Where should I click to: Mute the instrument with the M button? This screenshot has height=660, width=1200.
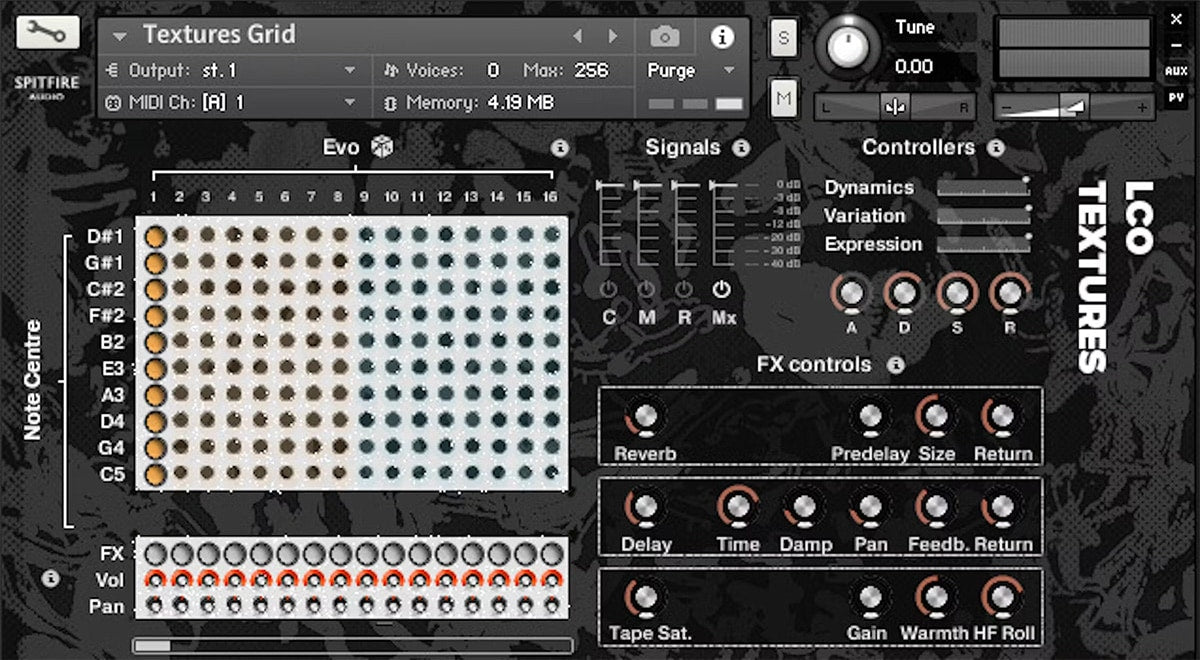(783, 98)
